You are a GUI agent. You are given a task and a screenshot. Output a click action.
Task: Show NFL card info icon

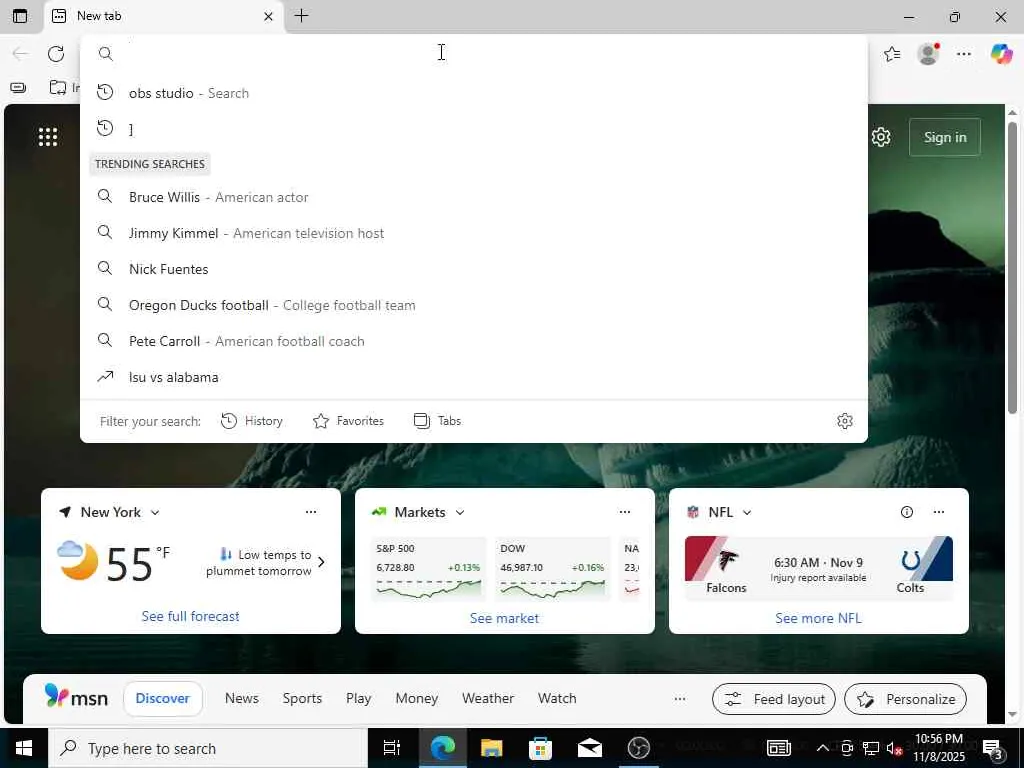point(906,512)
